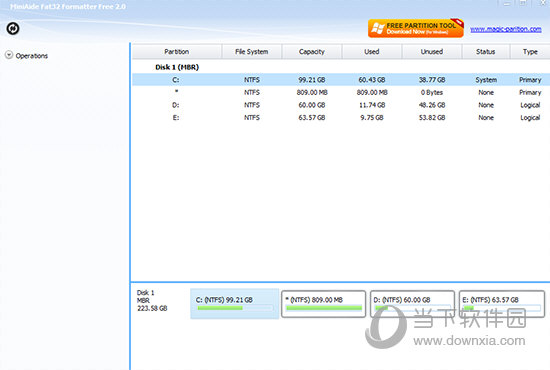Click the Used column header
Image resolution: width=550 pixels, height=370 pixels.
[x=372, y=52]
